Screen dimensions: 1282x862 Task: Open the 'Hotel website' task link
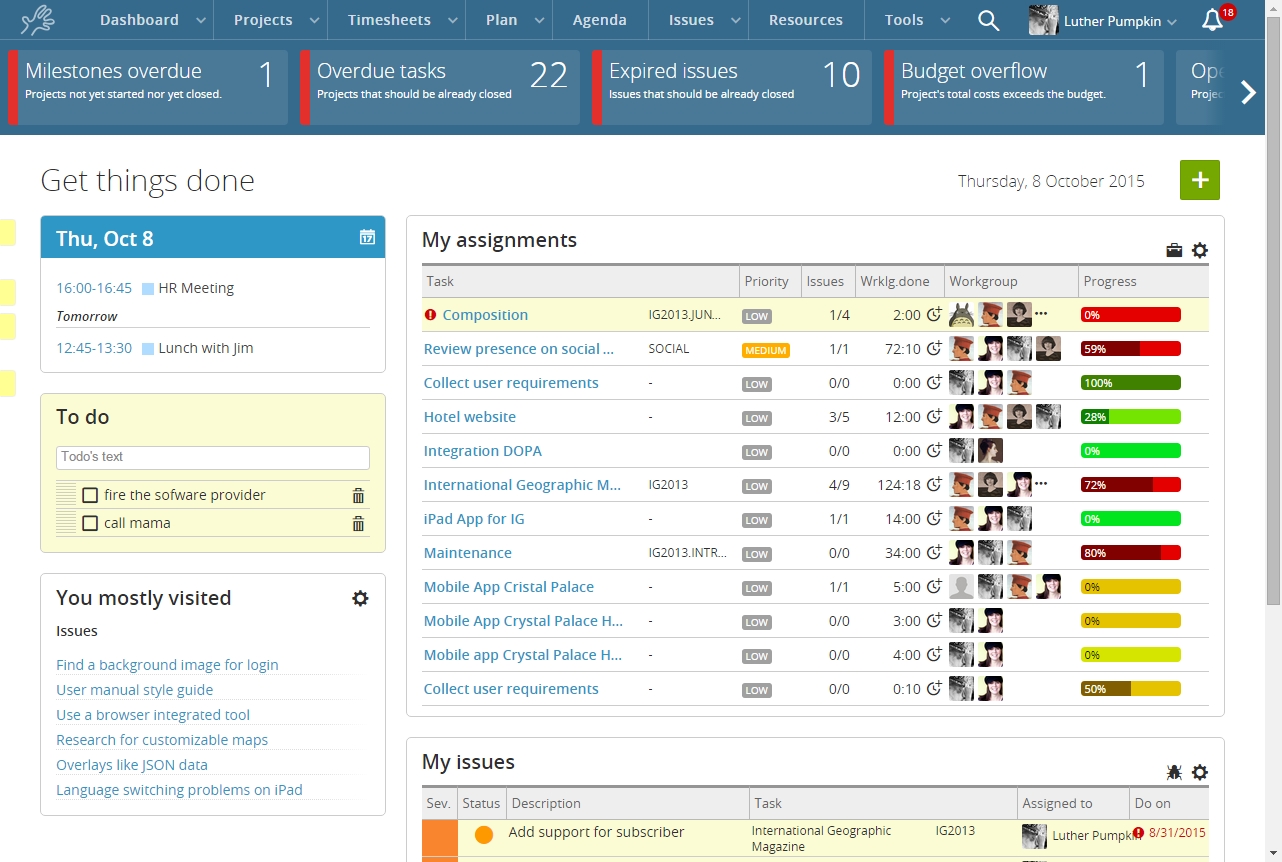(x=470, y=417)
